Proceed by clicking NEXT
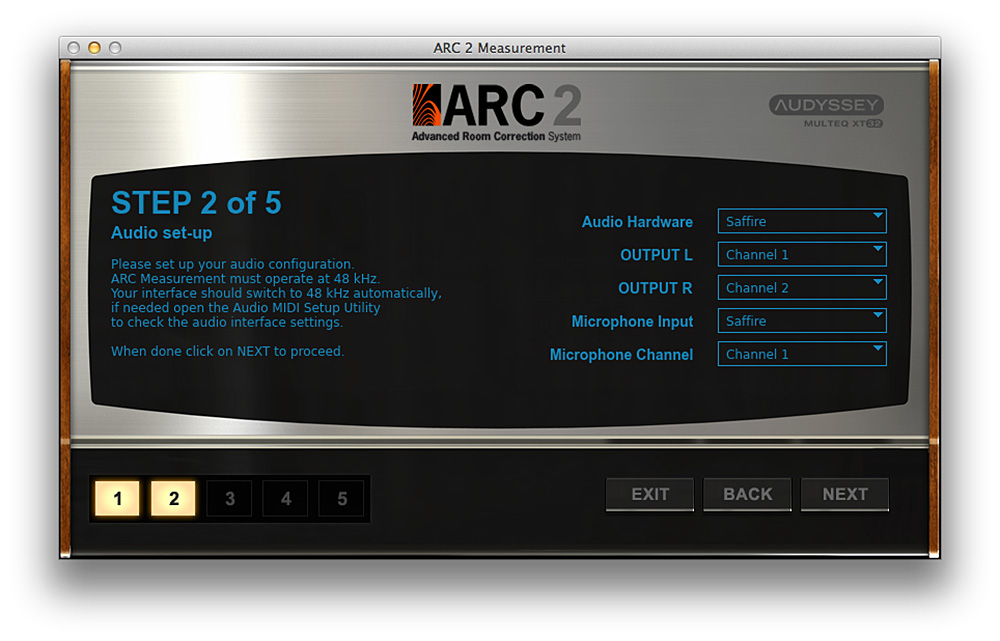The height and width of the screenshot is (641, 1000). tap(845, 494)
